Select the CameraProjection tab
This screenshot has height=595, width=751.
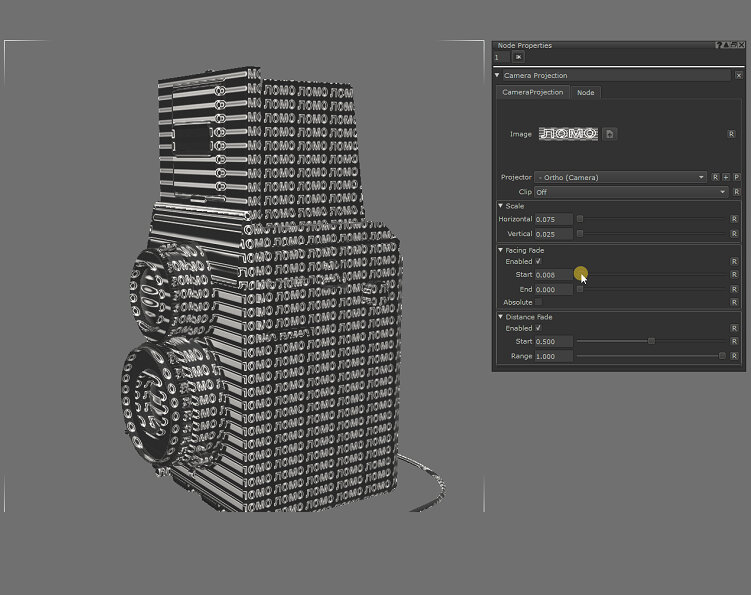tap(533, 93)
